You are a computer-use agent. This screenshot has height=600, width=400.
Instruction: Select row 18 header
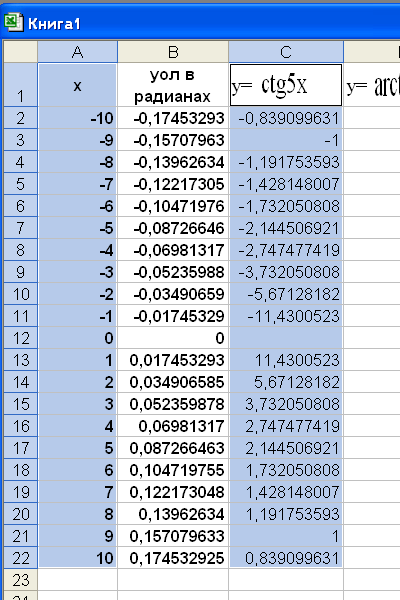[x=21, y=470]
